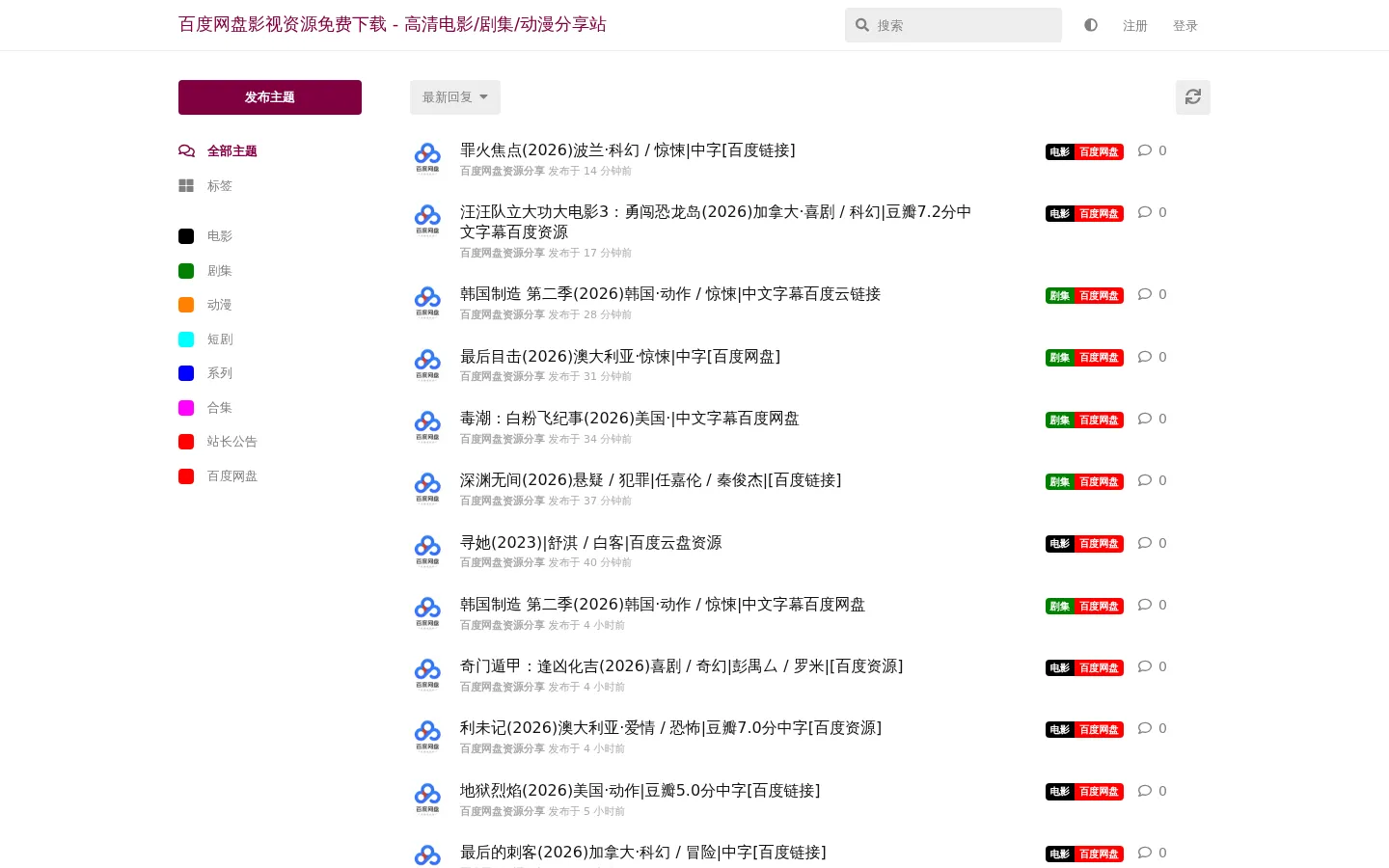Open 韩国制造 第二季 百度云链接 topic
The width and height of the screenshot is (1389, 868).
click(x=670, y=294)
